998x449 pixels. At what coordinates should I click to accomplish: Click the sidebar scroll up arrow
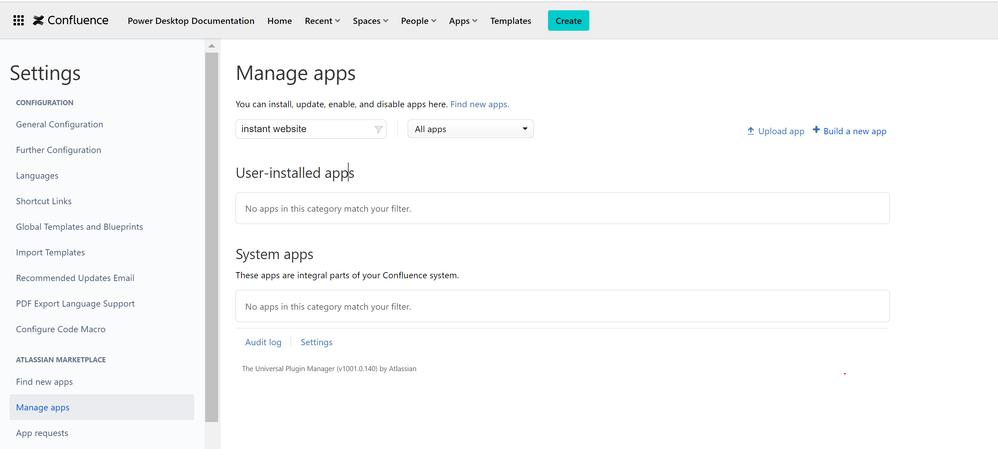(x=211, y=46)
